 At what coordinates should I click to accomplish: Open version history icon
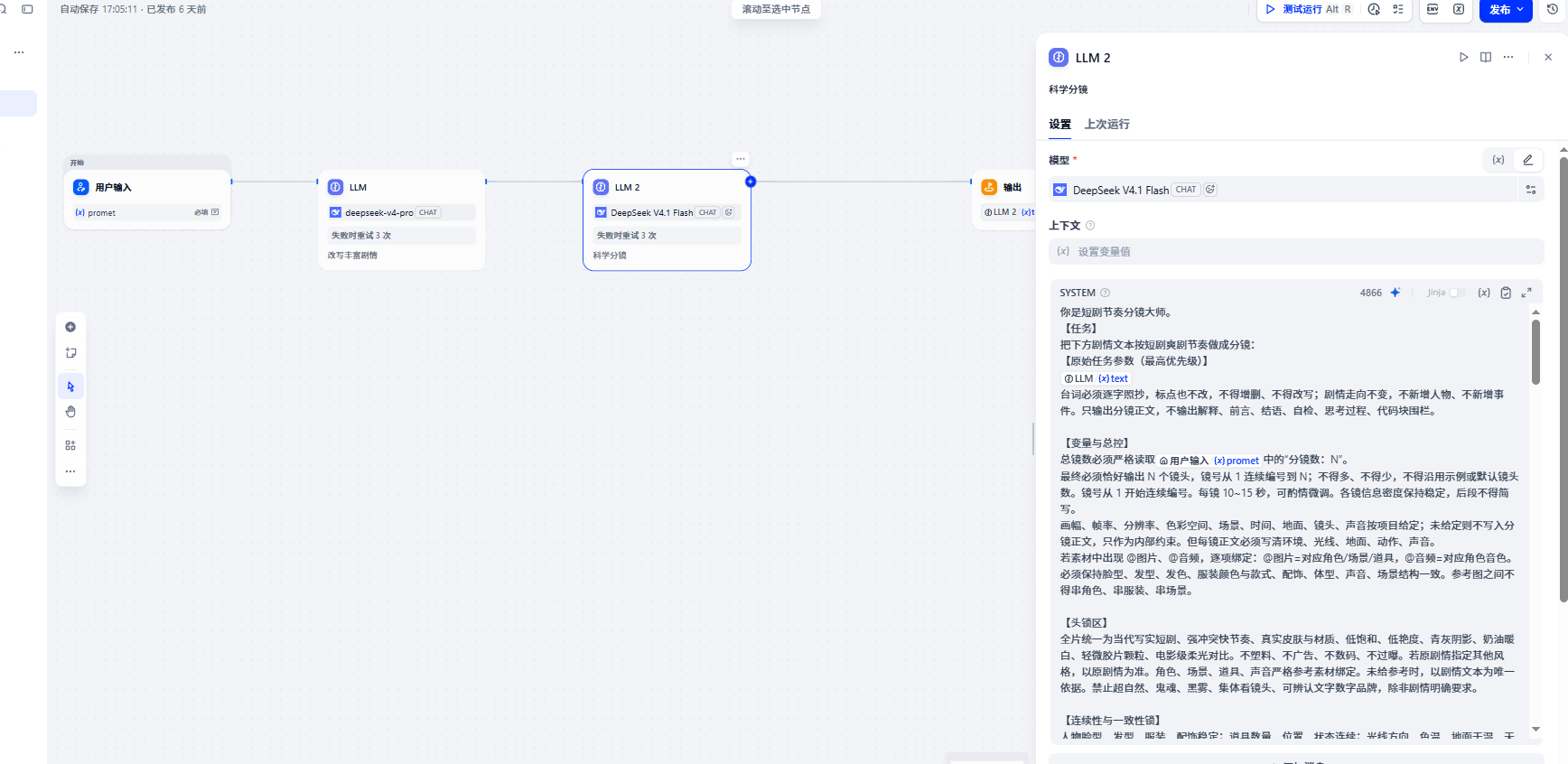[x=1553, y=9]
